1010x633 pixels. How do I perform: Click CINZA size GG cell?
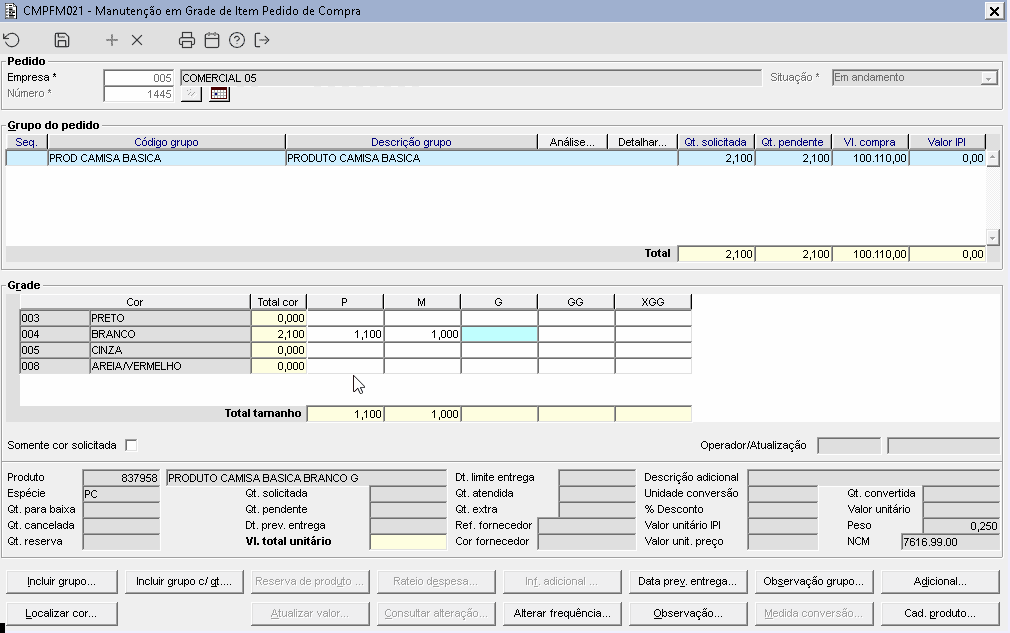(x=576, y=350)
